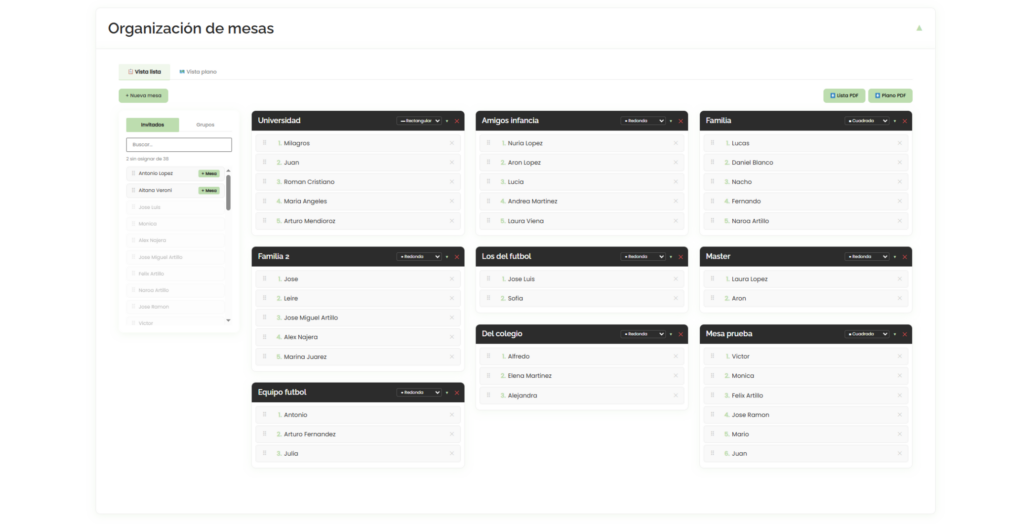Viewport: 1024px width, 524px height.
Task: Click the Amigos infancia table title
Action: coord(510,121)
